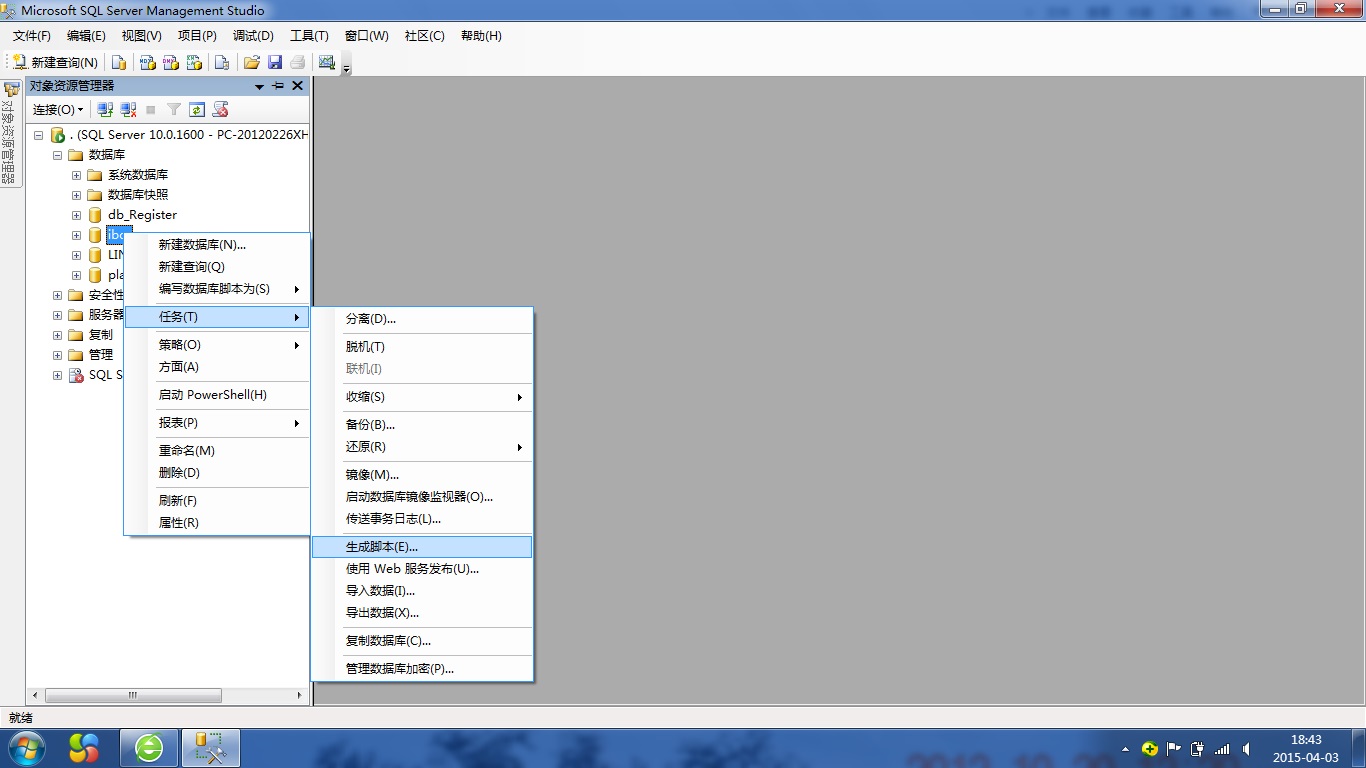Click the Stop icon in Object Explorer

(x=151, y=109)
